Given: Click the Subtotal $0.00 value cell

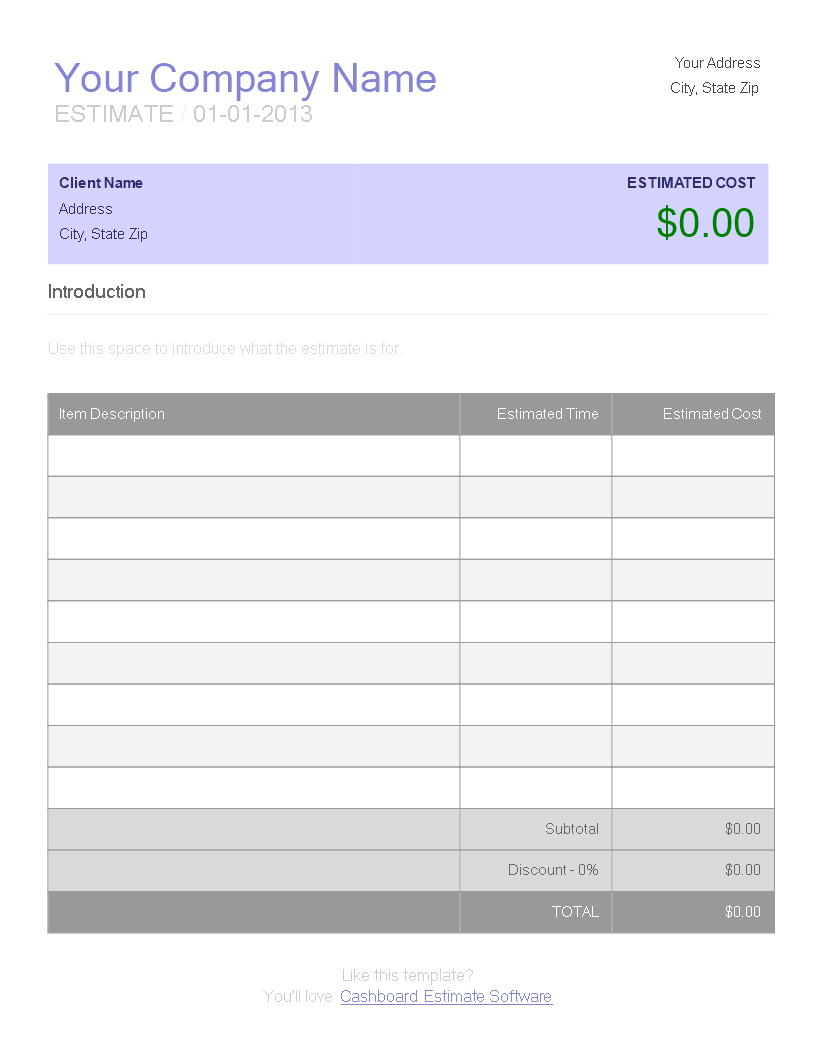Looking at the screenshot, I should pyautogui.click(x=693, y=829).
